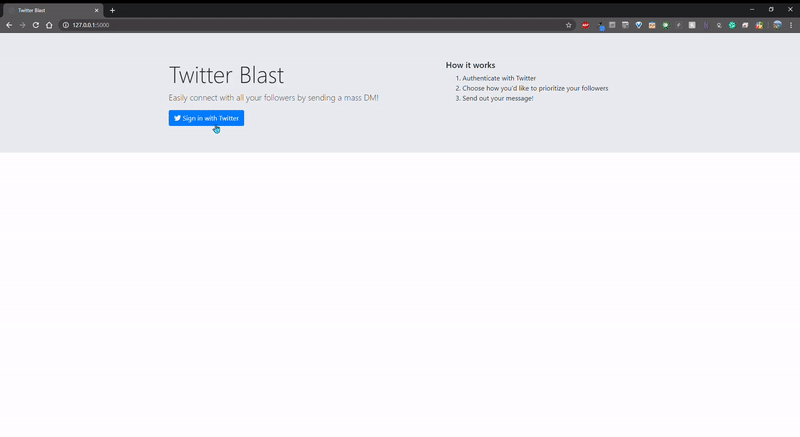The image size is (800, 437).
Task: Click the Twitter Blast heading
Action: (x=226, y=75)
